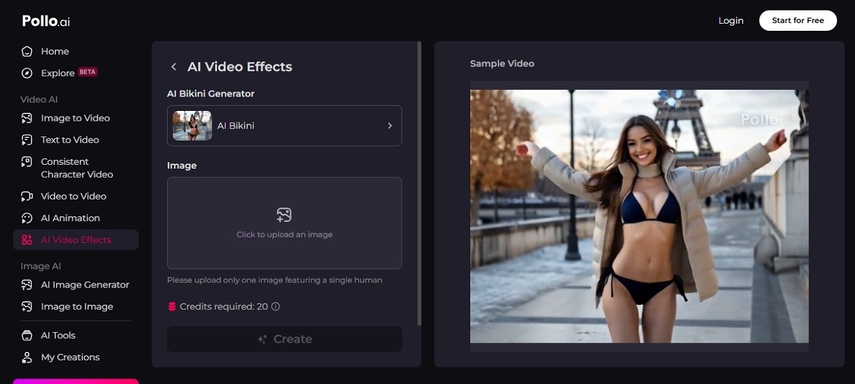Click the Login link
This screenshot has width=855, height=384.
731,21
